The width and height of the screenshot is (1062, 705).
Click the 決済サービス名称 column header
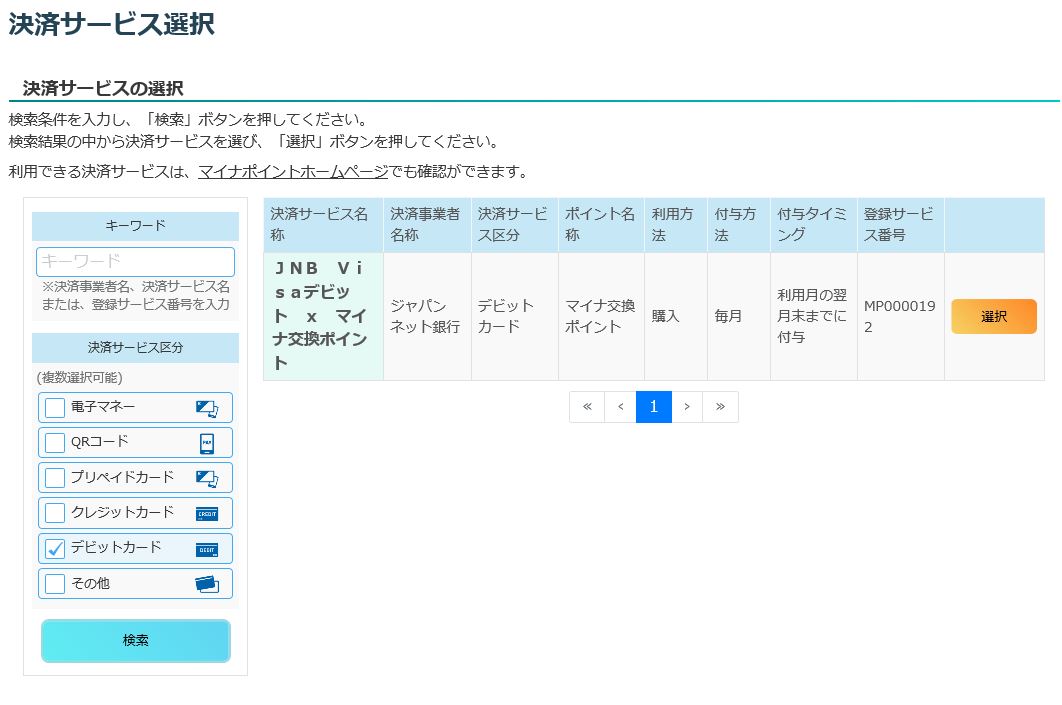[323, 225]
